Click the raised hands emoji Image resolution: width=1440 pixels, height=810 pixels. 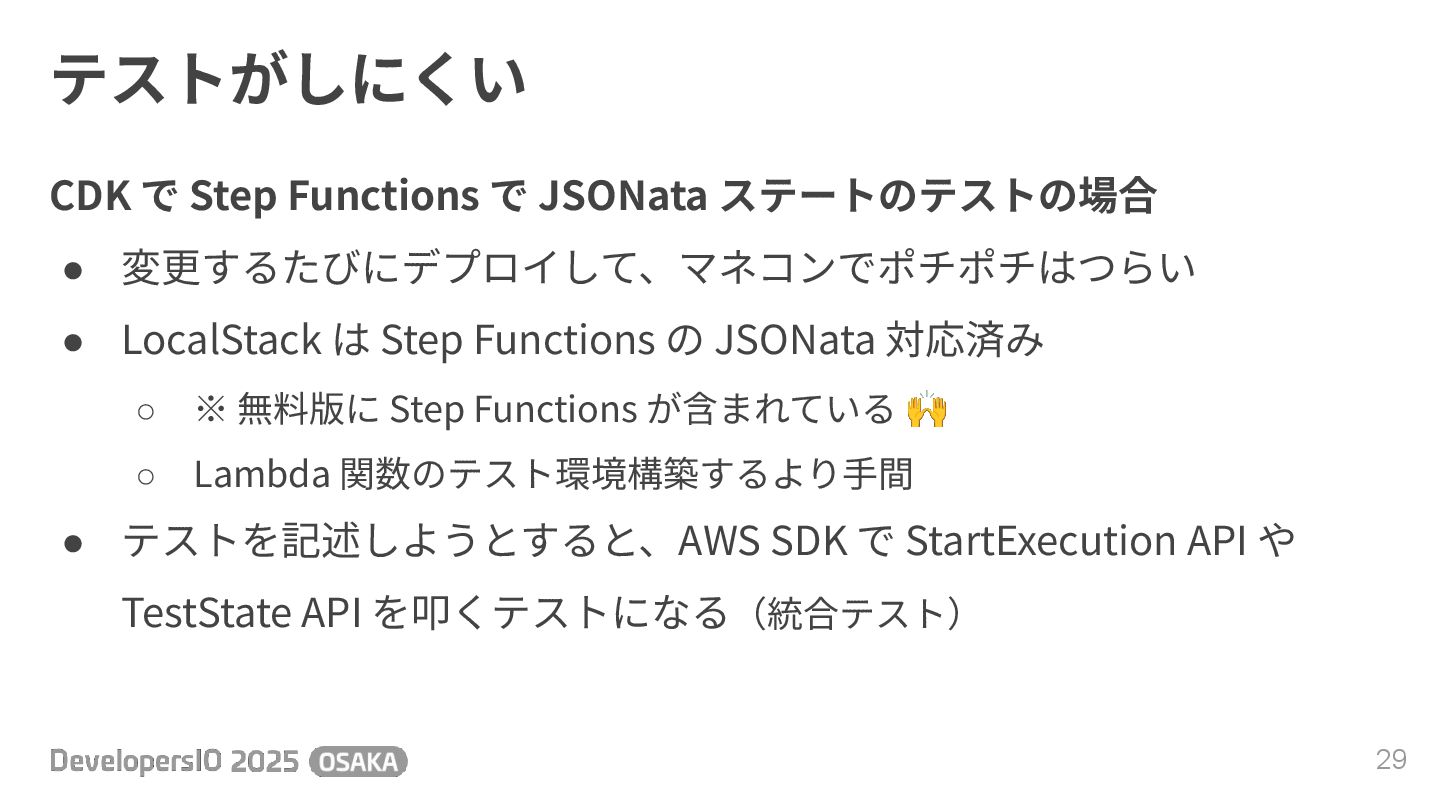(926, 410)
